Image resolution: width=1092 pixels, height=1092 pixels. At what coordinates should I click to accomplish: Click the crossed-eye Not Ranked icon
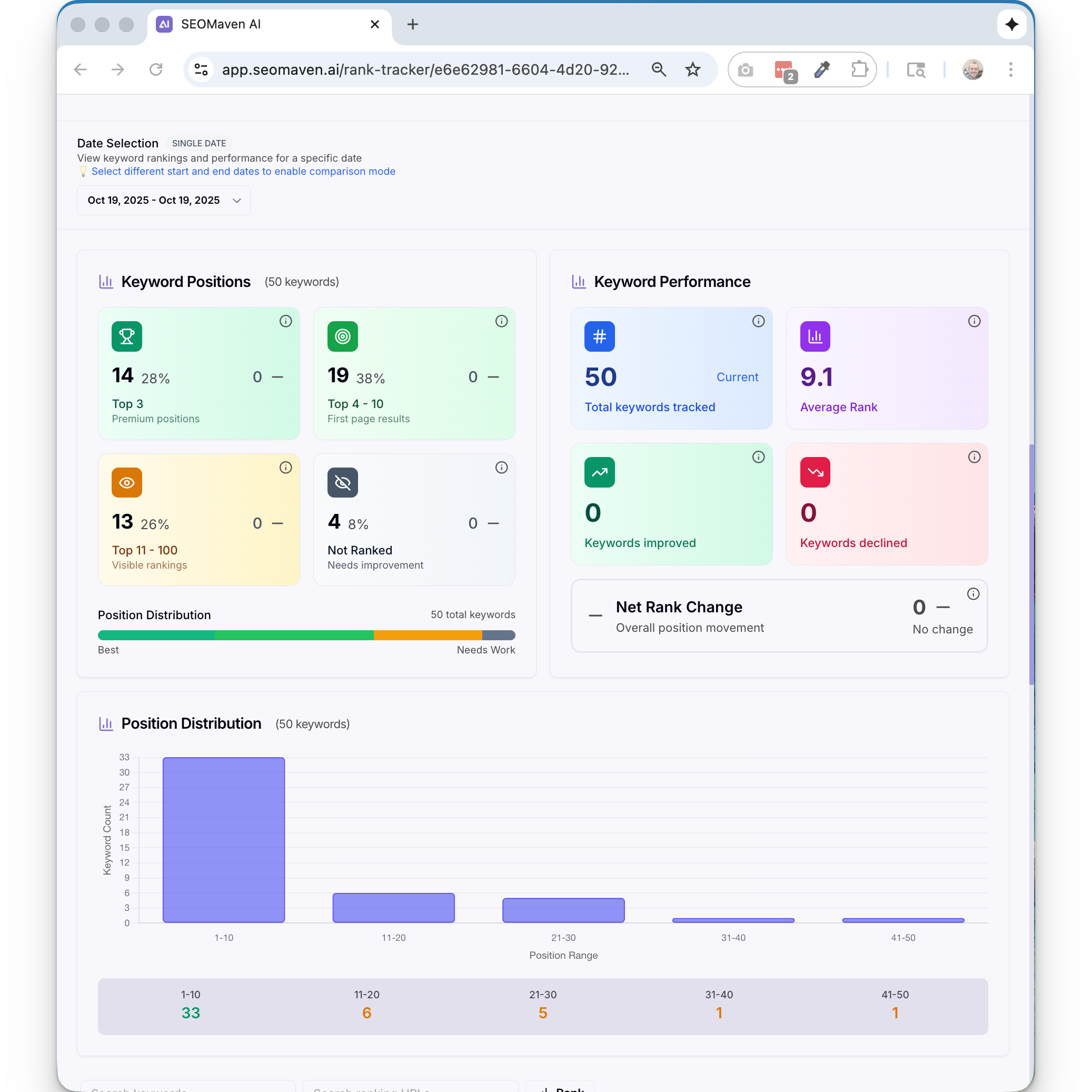[343, 482]
